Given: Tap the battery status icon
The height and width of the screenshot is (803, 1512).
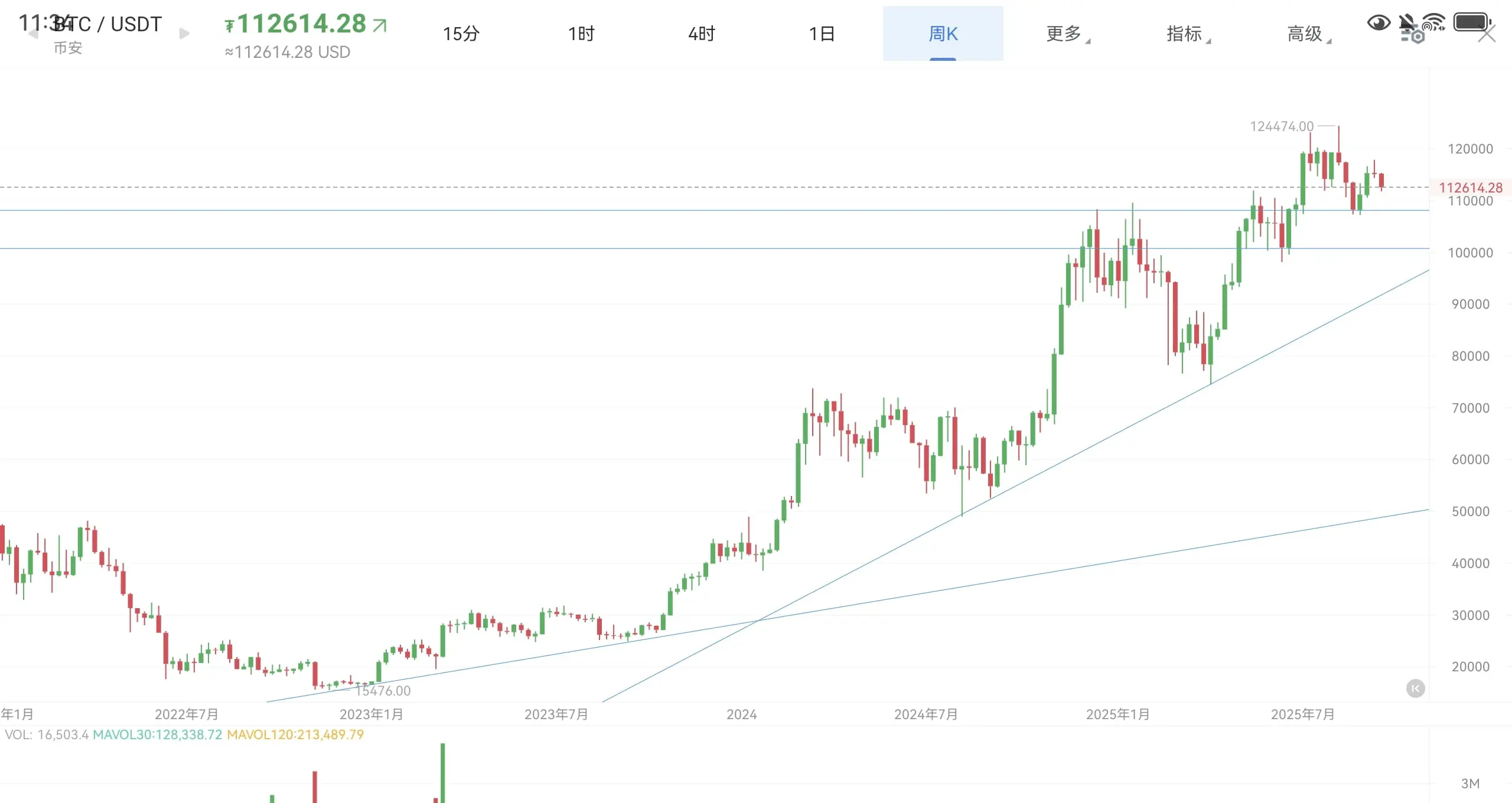Looking at the screenshot, I should [x=1472, y=22].
